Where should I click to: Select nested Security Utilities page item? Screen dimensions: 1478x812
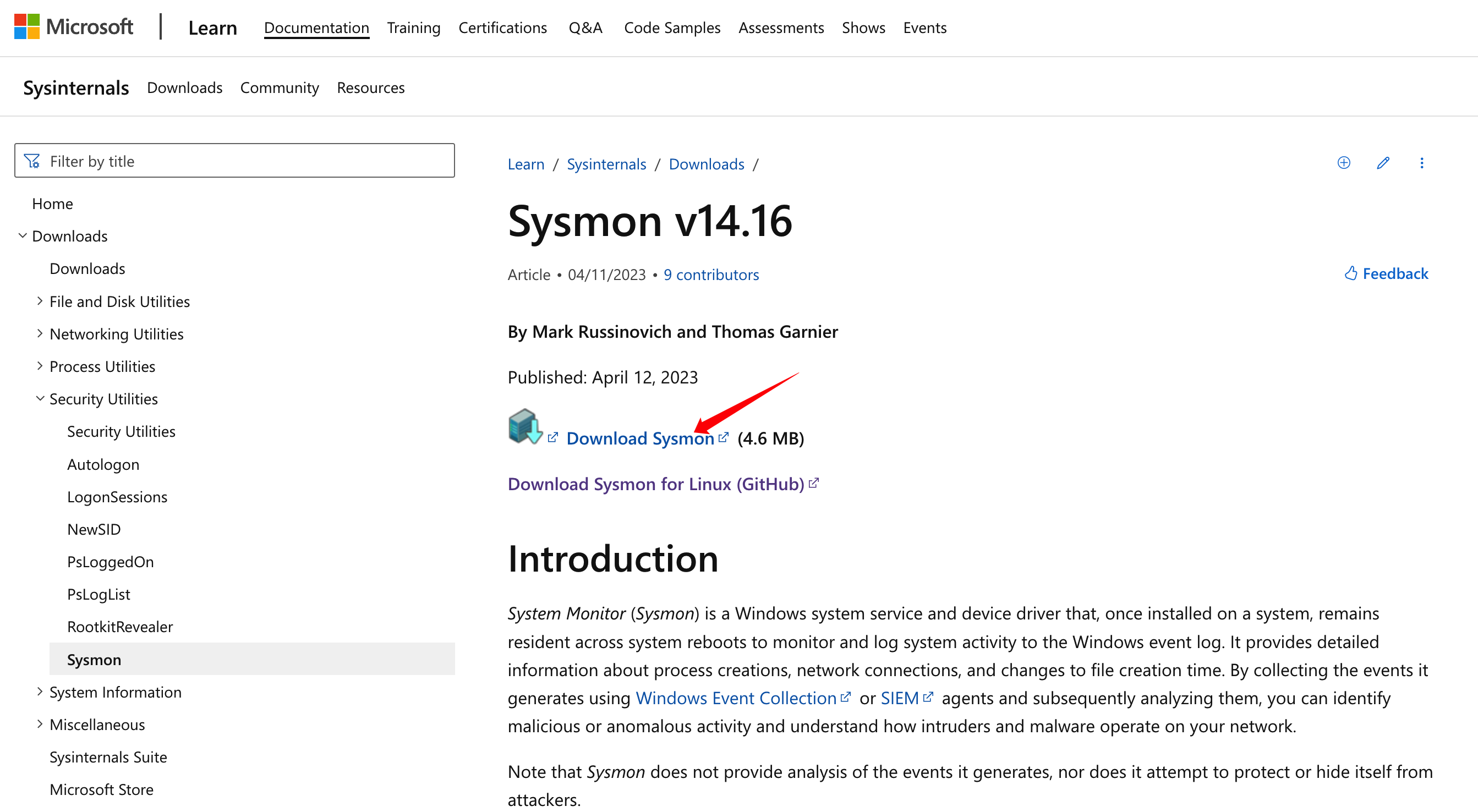121,431
